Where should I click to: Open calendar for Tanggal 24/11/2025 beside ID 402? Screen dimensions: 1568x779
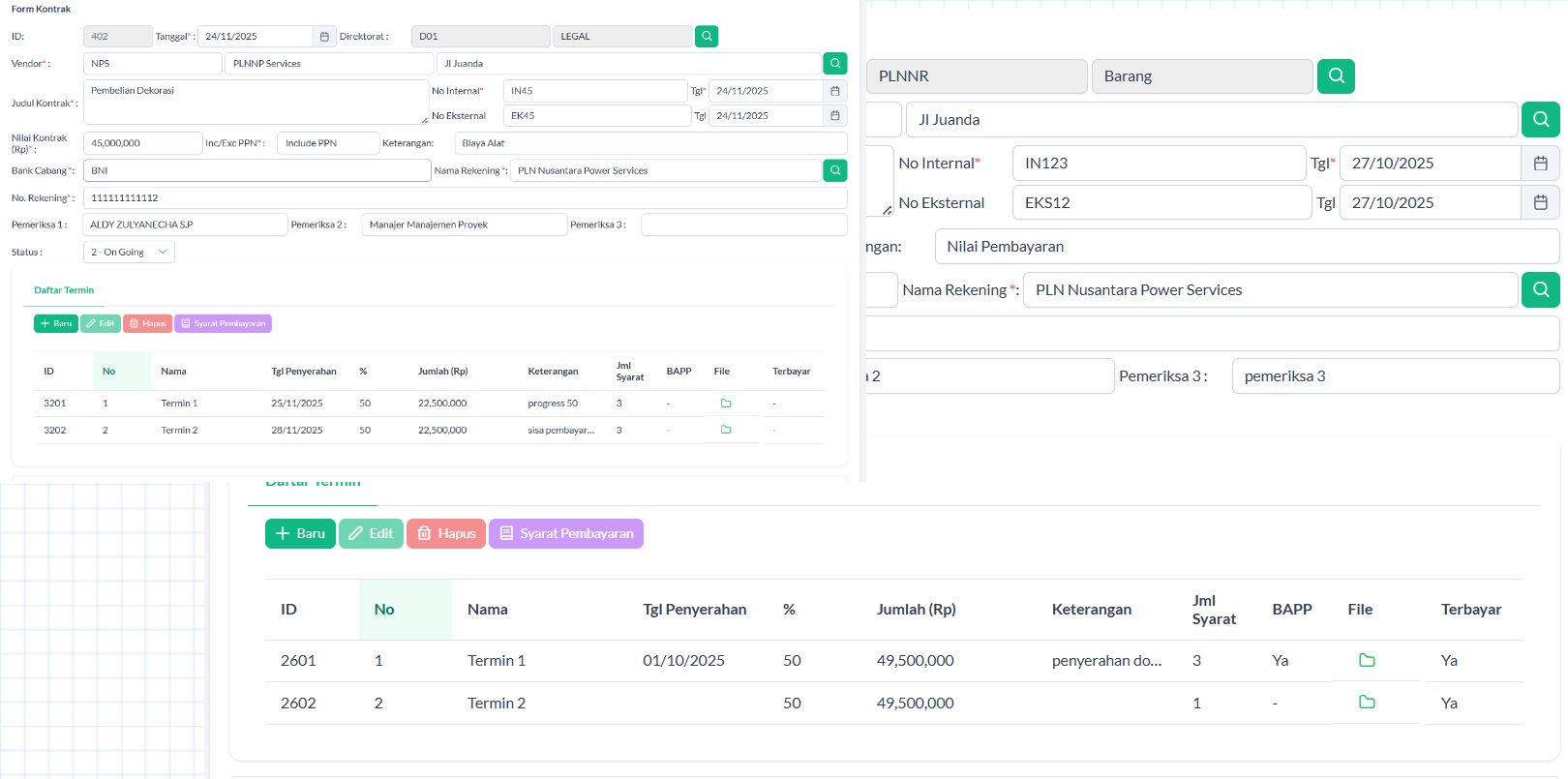(324, 37)
